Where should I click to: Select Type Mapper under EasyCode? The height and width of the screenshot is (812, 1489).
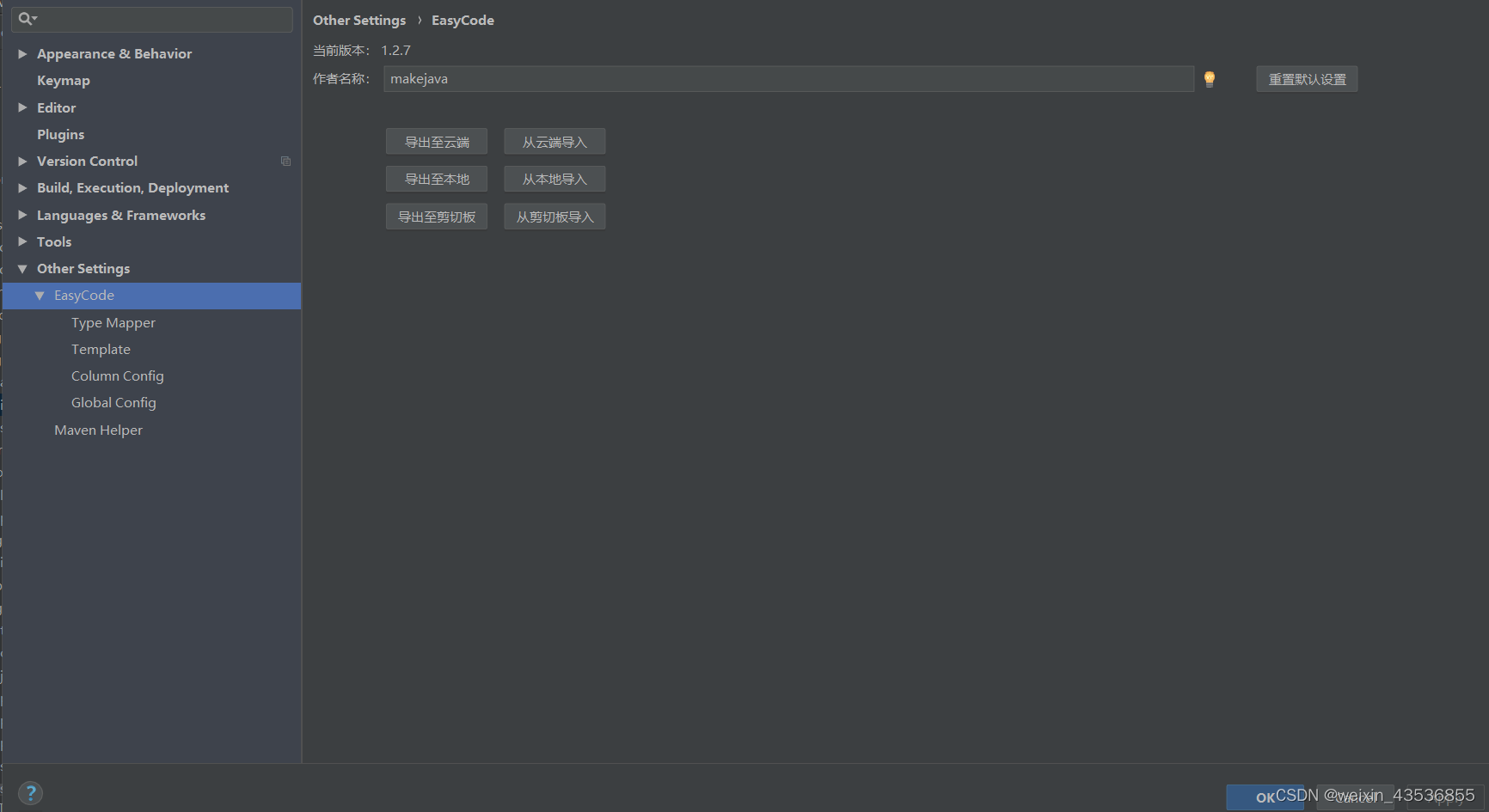coord(113,322)
